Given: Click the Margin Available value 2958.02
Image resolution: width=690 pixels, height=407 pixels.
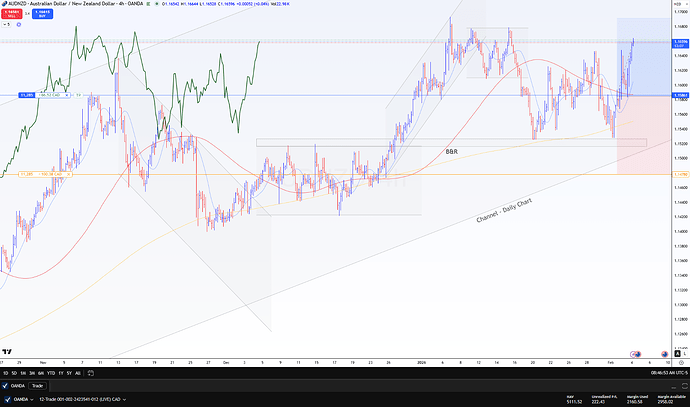Looking at the screenshot, I should click(x=665, y=402).
